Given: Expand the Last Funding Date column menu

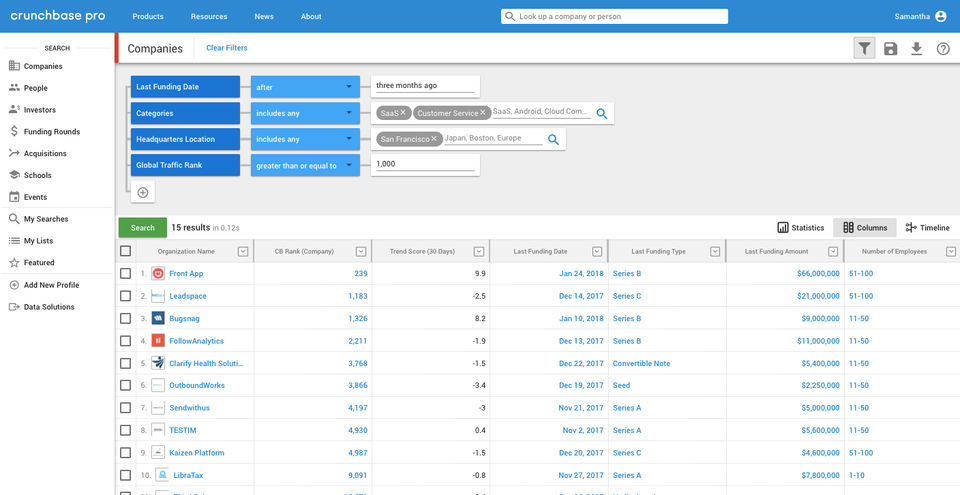Looking at the screenshot, I should 597,251.
